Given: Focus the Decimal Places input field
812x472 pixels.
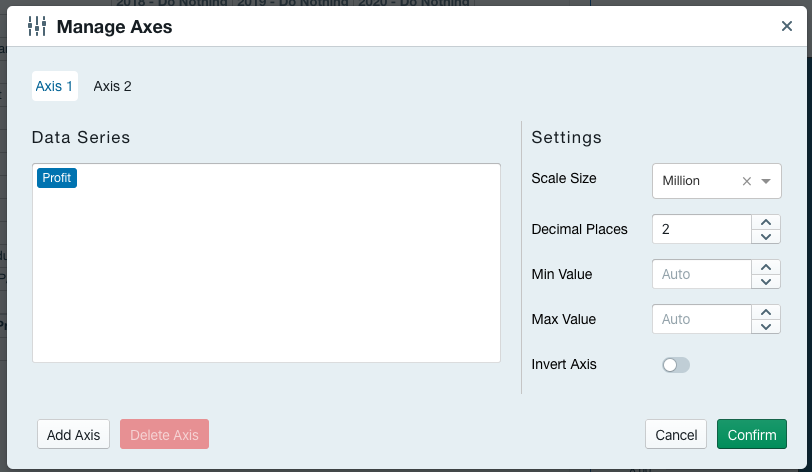Looking at the screenshot, I should [x=701, y=229].
